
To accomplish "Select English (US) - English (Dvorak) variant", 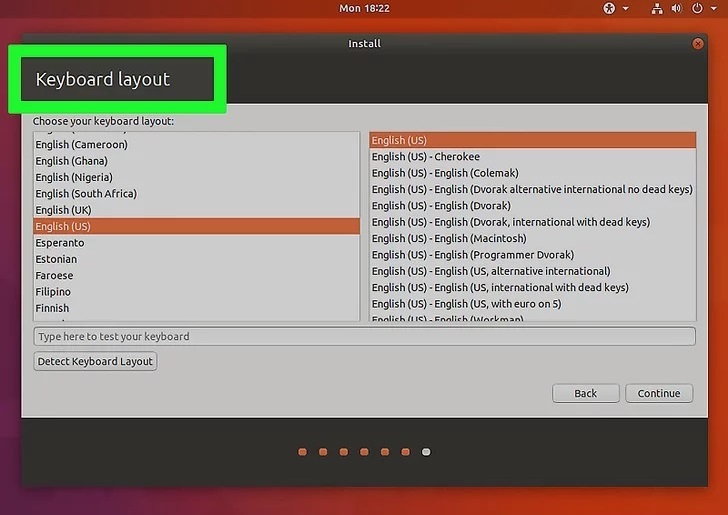I will point(533,206).
